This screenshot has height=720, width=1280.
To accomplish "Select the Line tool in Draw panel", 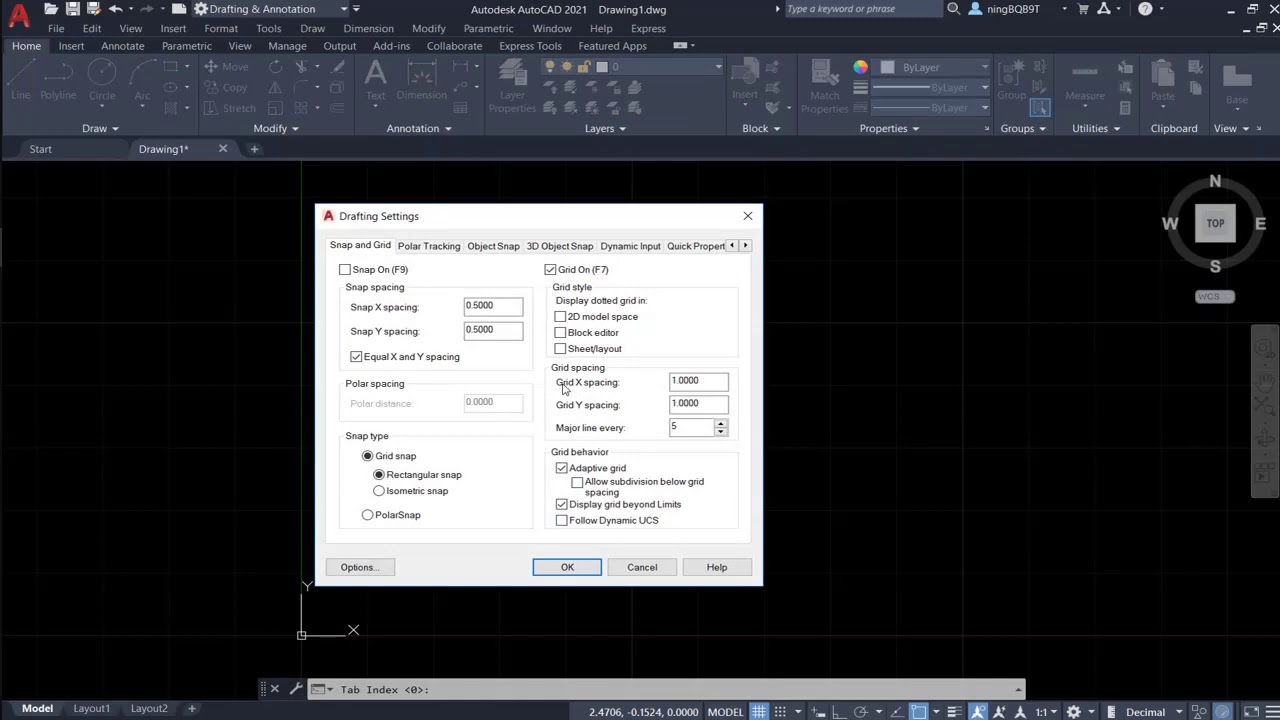I will (20, 79).
